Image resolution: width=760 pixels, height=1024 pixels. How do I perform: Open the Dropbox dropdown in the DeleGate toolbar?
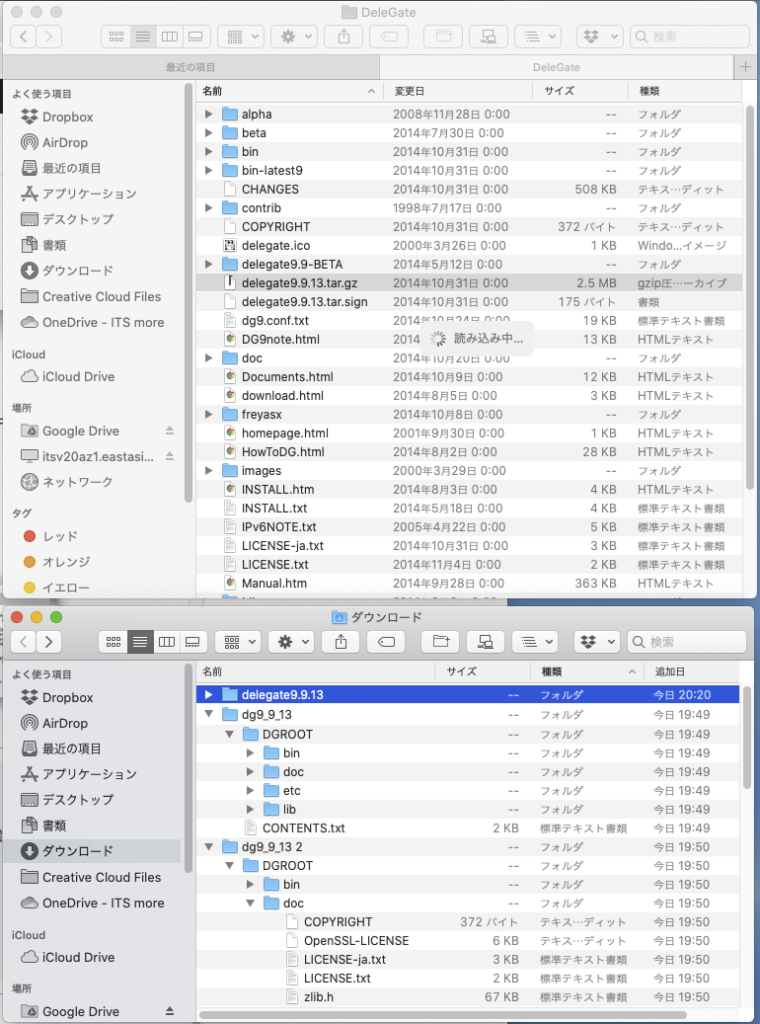[x=601, y=37]
